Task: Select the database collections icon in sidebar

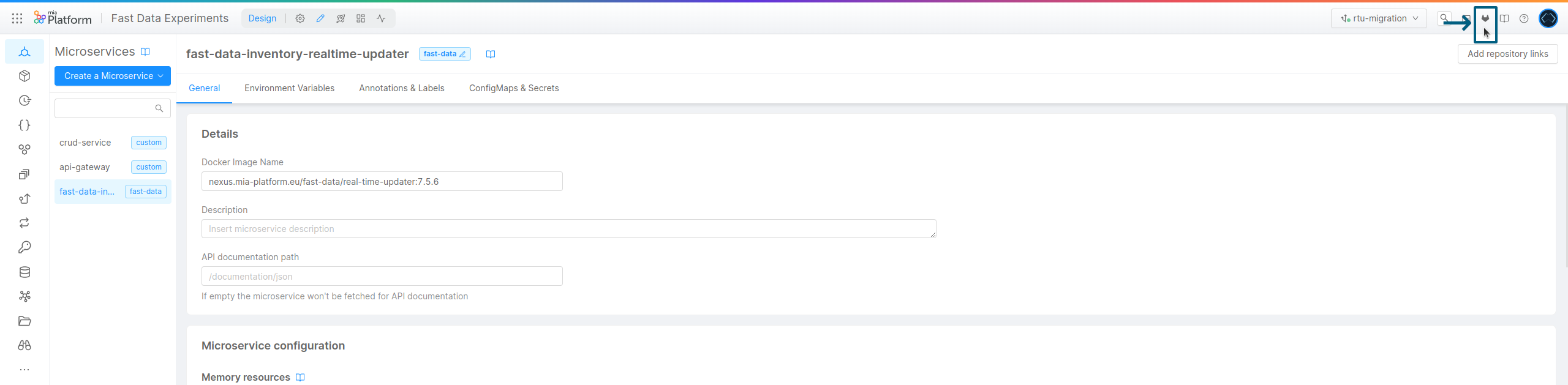Action: tap(24, 272)
